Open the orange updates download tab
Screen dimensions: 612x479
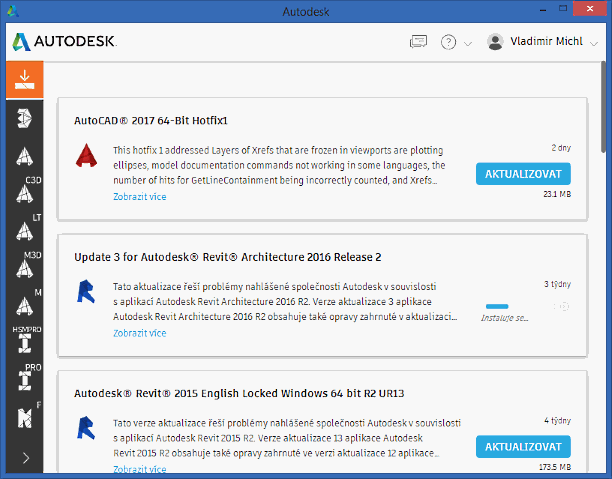click(x=25, y=80)
